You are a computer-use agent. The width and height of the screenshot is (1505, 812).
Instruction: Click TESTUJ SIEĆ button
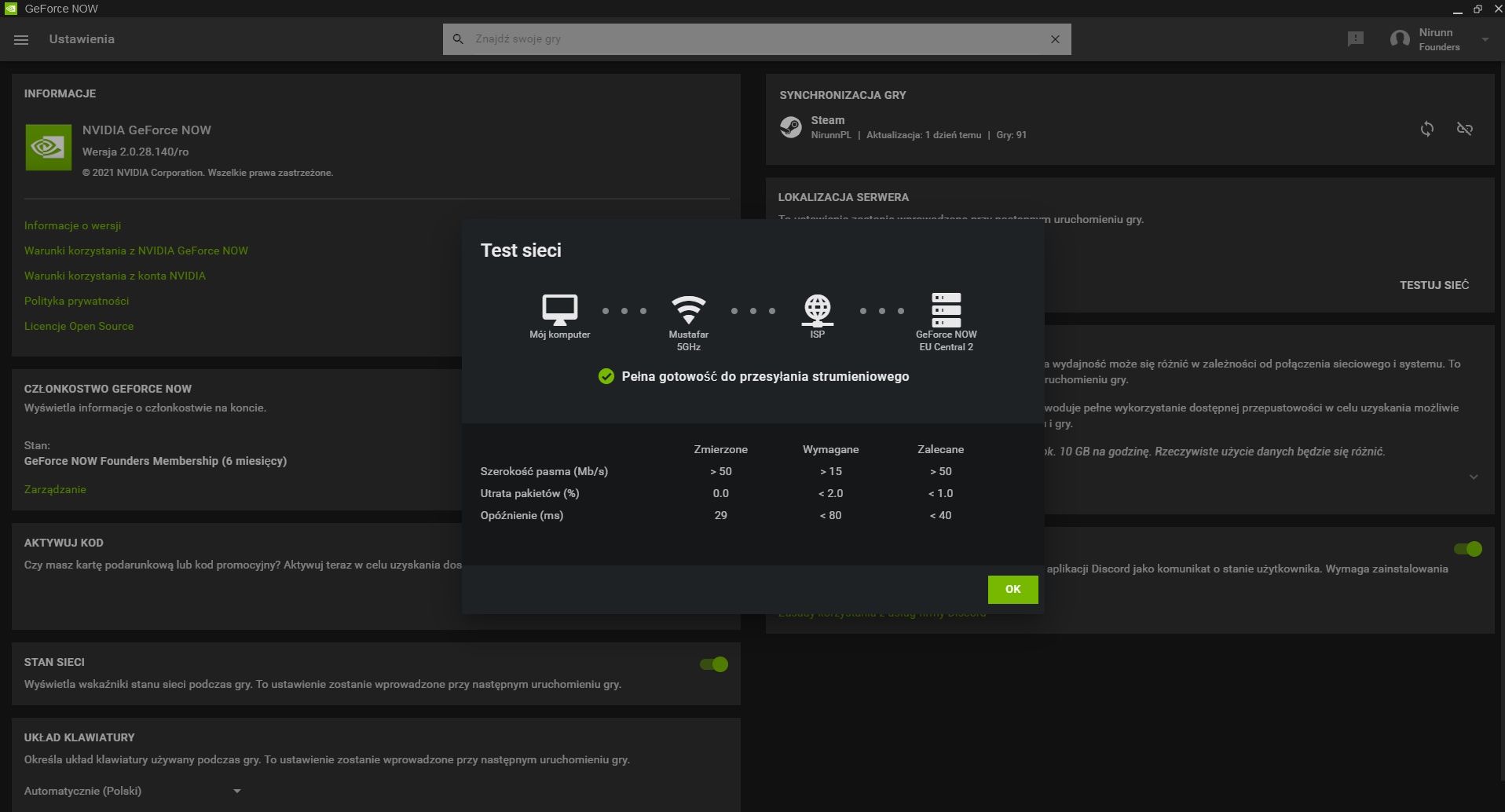(x=1434, y=285)
